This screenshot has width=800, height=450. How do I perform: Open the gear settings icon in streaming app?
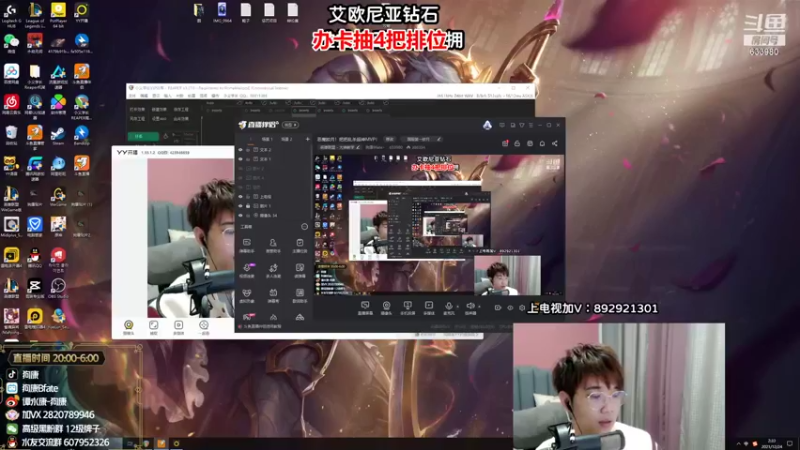click(x=521, y=308)
